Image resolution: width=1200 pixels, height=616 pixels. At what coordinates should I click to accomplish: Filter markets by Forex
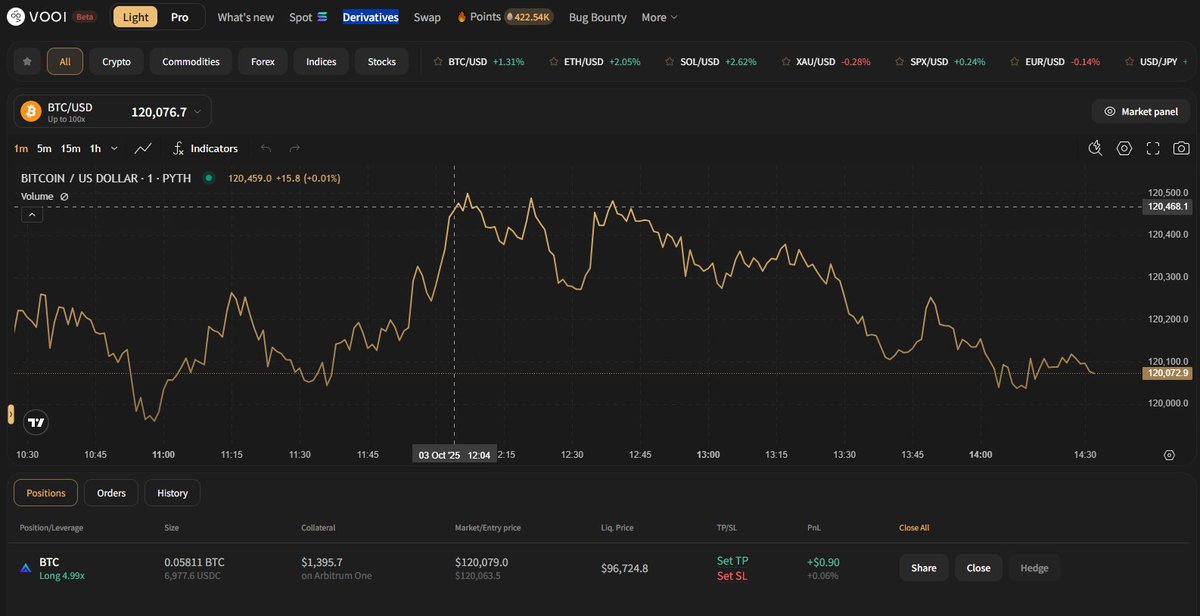click(x=263, y=61)
